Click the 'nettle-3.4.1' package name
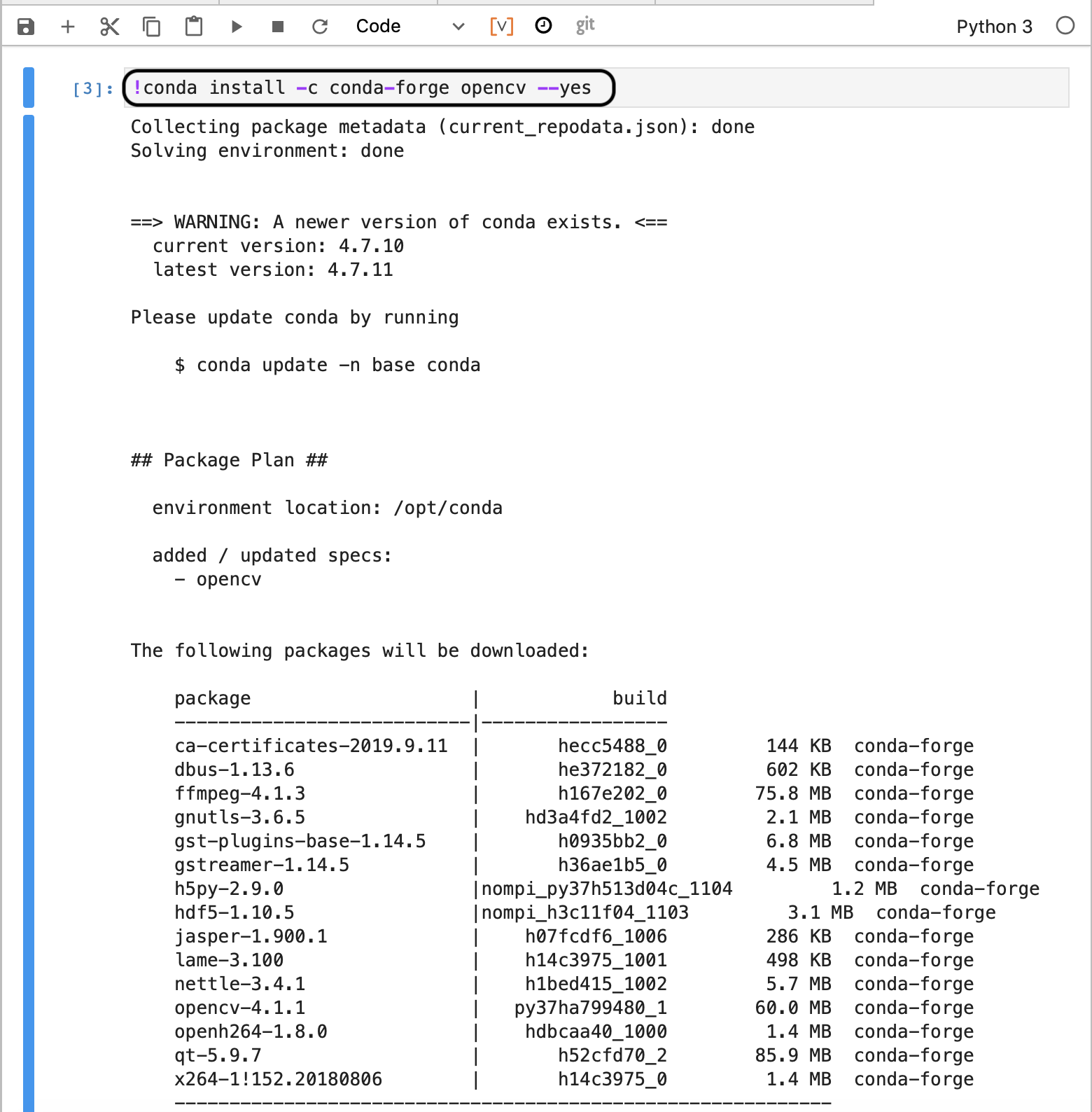Image resolution: width=1092 pixels, height=1112 pixels. (240, 984)
